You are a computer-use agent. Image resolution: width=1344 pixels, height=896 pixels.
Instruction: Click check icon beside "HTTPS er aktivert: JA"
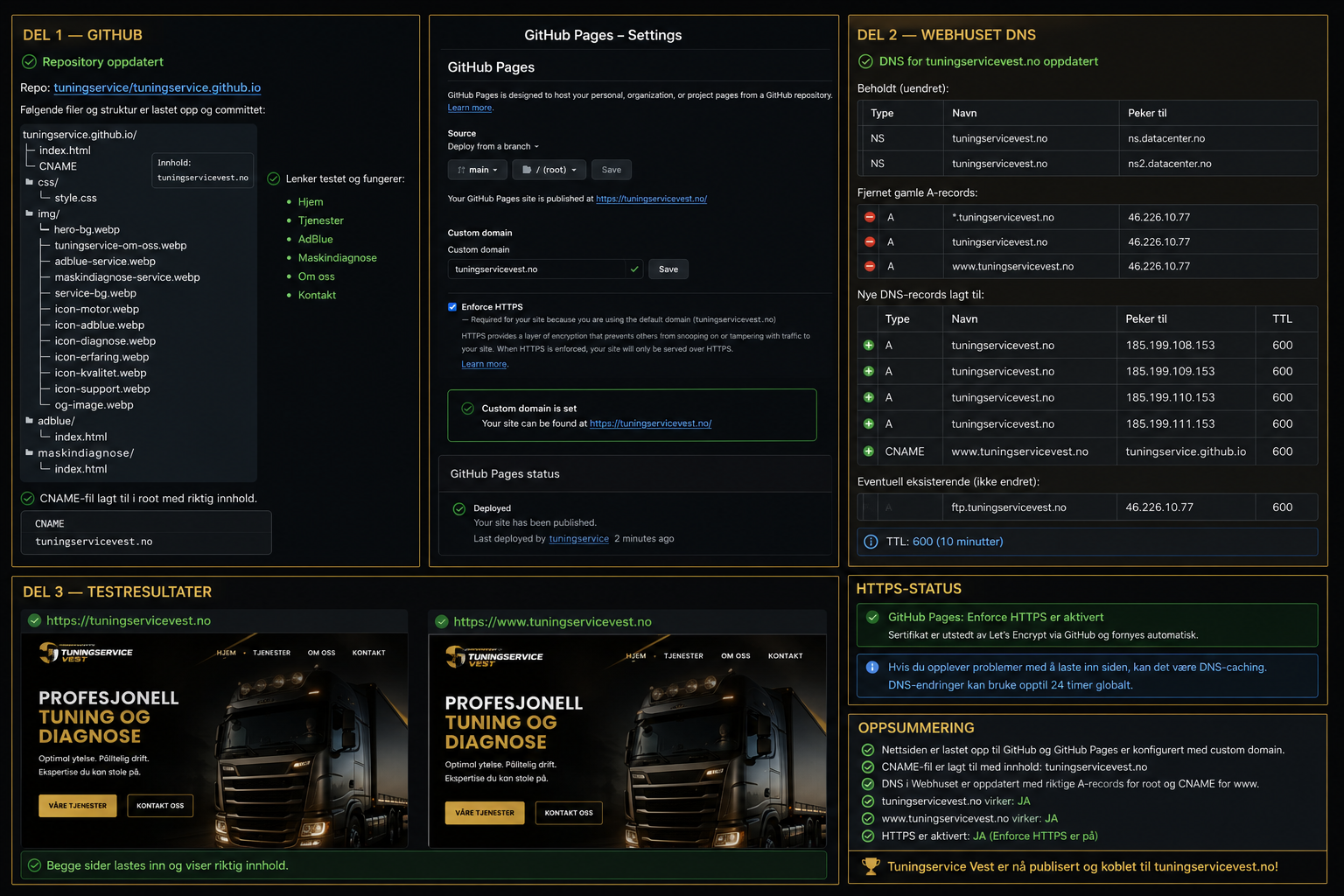tap(868, 836)
